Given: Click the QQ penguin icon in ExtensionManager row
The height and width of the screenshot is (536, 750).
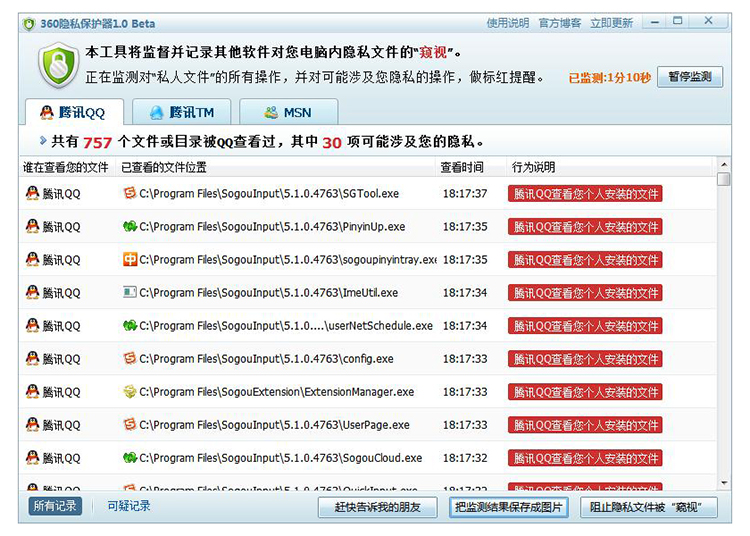Looking at the screenshot, I should point(33,391).
